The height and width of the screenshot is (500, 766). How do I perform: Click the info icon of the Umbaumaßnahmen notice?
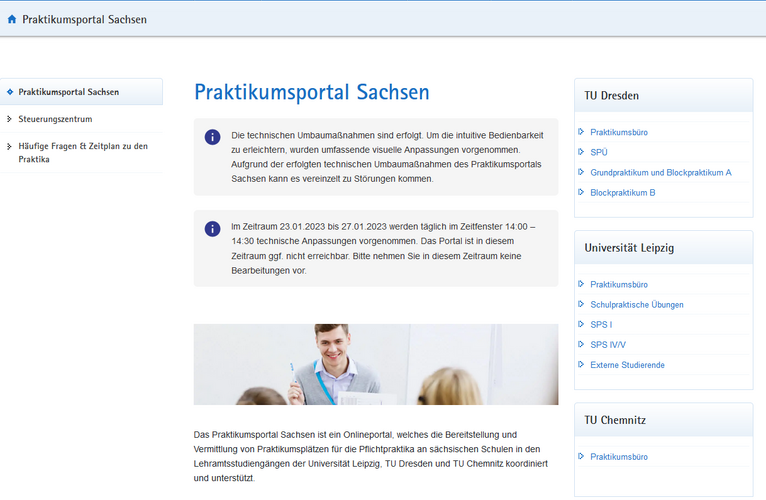(x=213, y=137)
